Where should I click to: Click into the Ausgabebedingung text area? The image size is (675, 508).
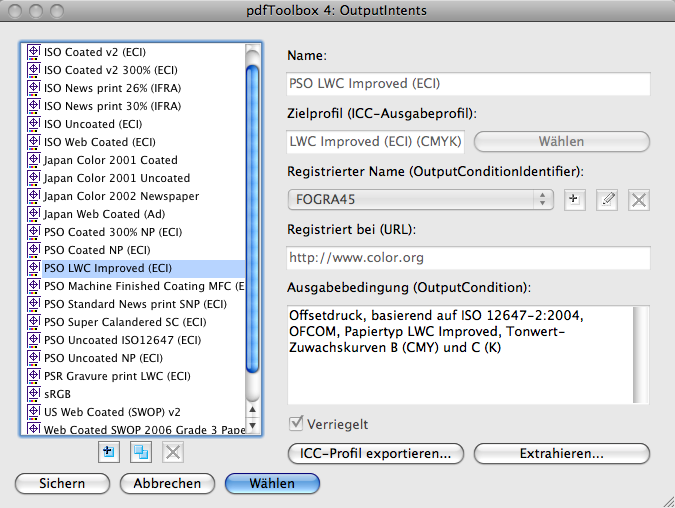460,355
